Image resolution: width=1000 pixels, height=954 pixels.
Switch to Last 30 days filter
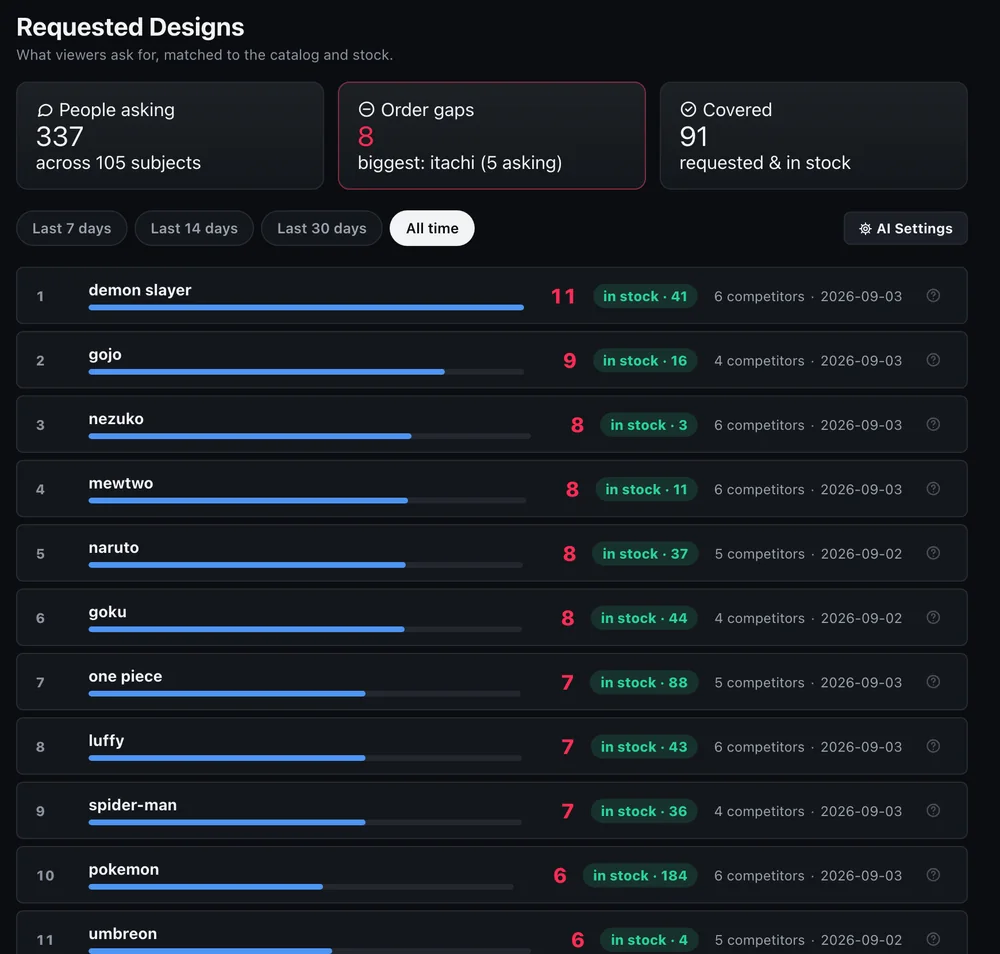click(x=321, y=228)
